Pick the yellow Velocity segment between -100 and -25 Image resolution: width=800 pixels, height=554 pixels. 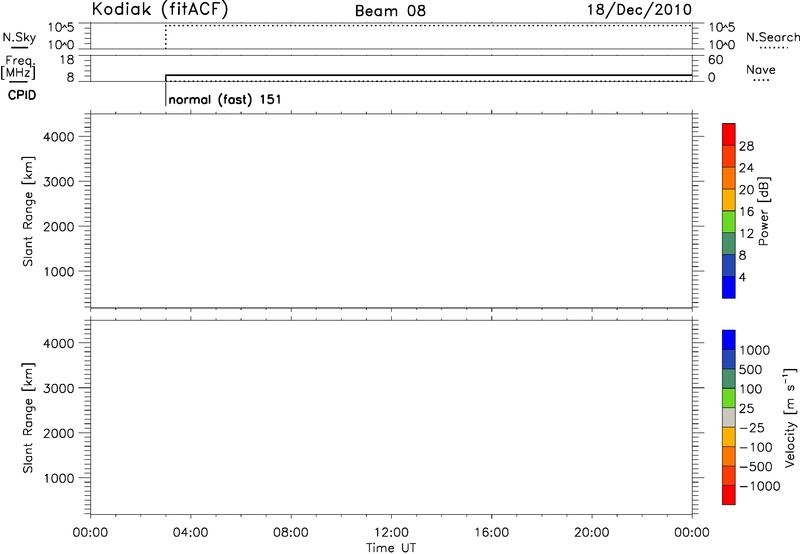point(729,437)
